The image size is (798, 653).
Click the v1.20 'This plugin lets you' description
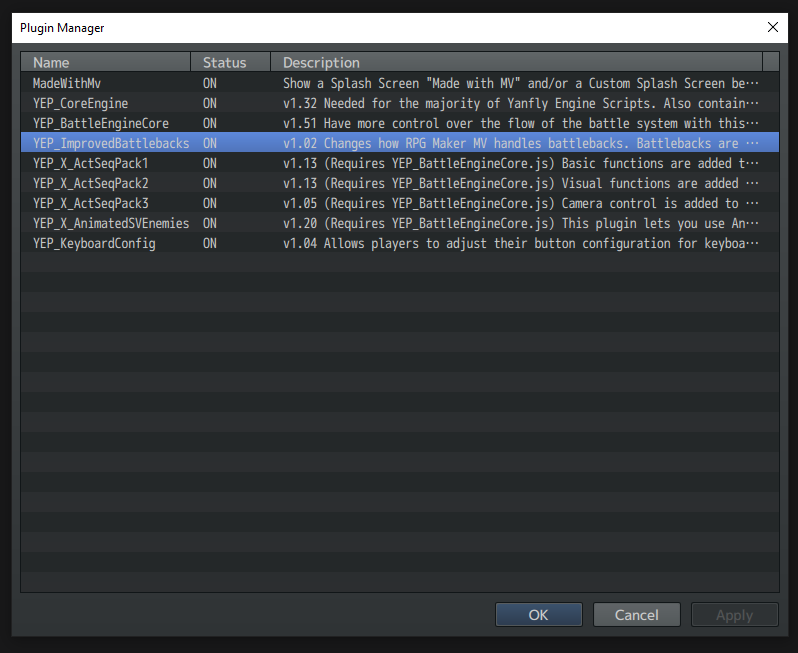click(521, 223)
